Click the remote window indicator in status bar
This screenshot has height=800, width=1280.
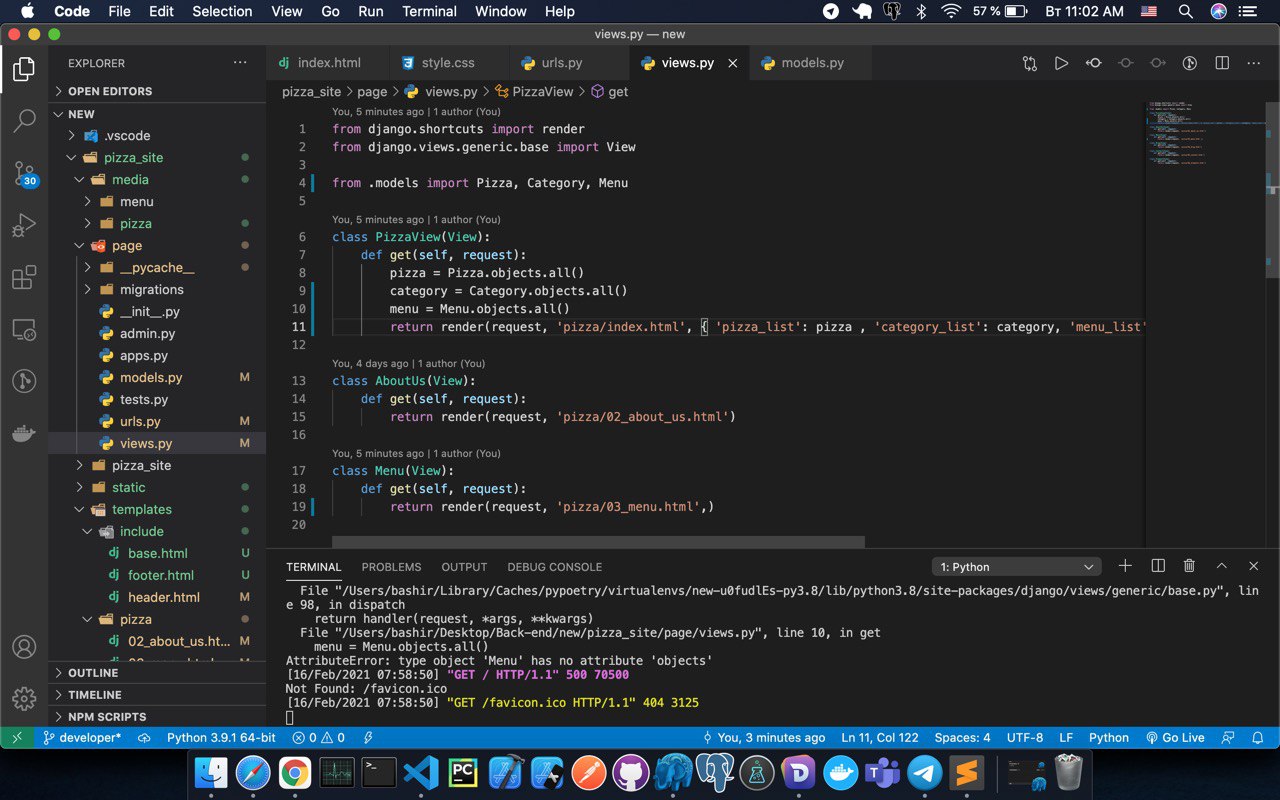click(x=16, y=738)
